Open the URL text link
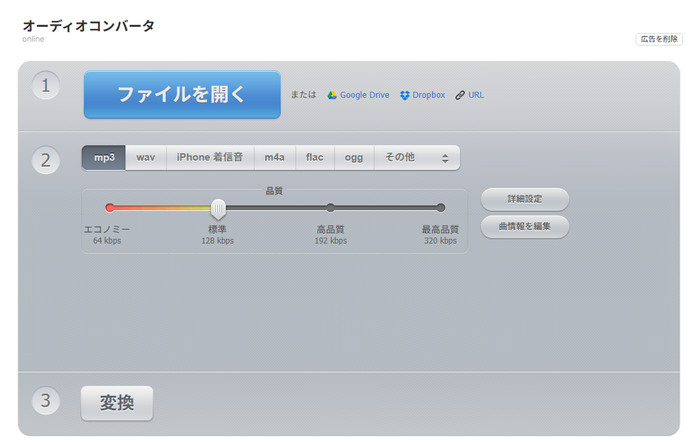 point(476,95)
